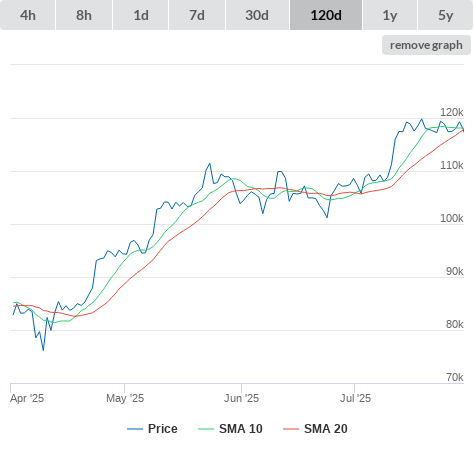Click the active 120d tab
Viewport: 474px width, 455px height.
[x=326, y=15]
